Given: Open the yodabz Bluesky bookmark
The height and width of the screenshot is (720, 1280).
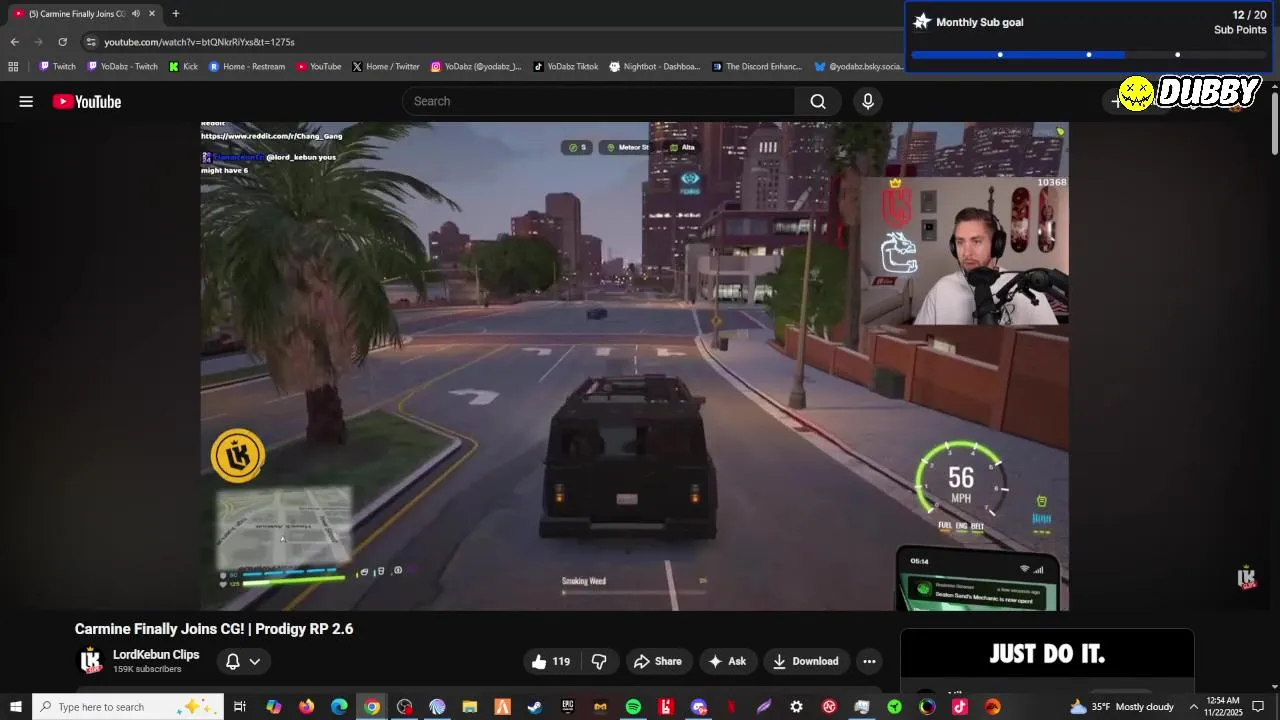Looking at the screenshot, I should [858, 67].
